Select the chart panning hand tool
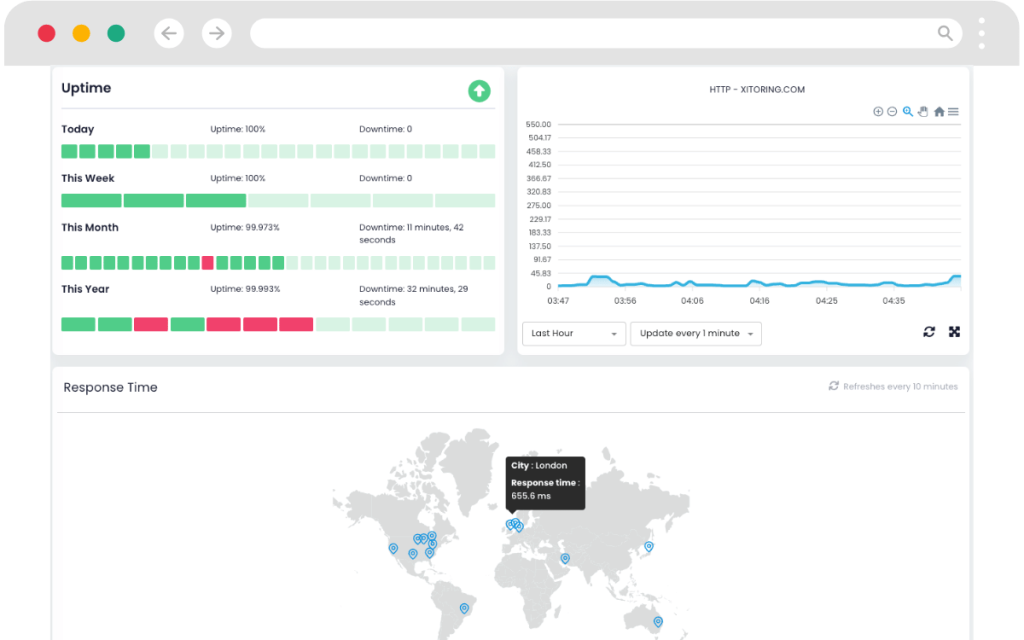The height and width of the screenshot is (640, 1024). 923,112
